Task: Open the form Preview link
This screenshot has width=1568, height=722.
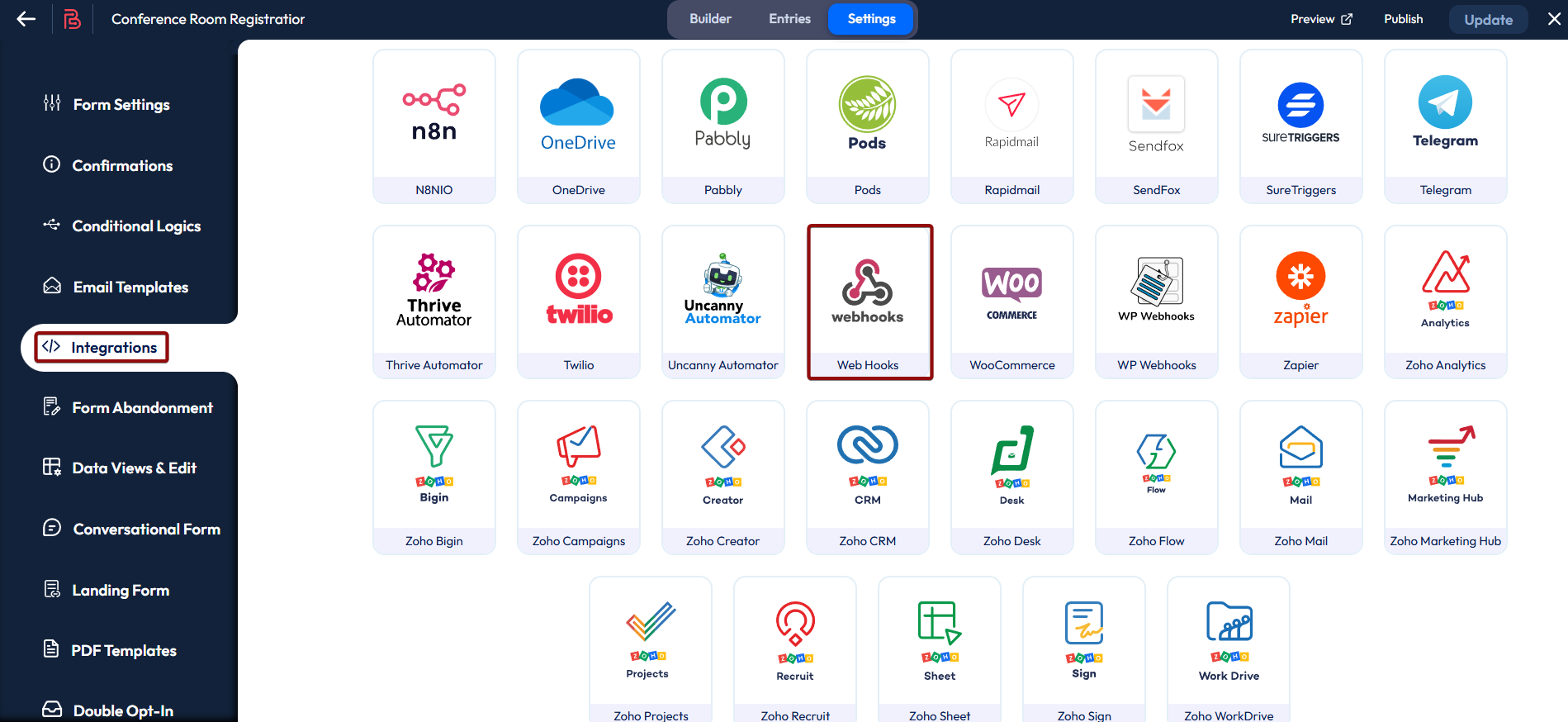Action: point(1322,19)
